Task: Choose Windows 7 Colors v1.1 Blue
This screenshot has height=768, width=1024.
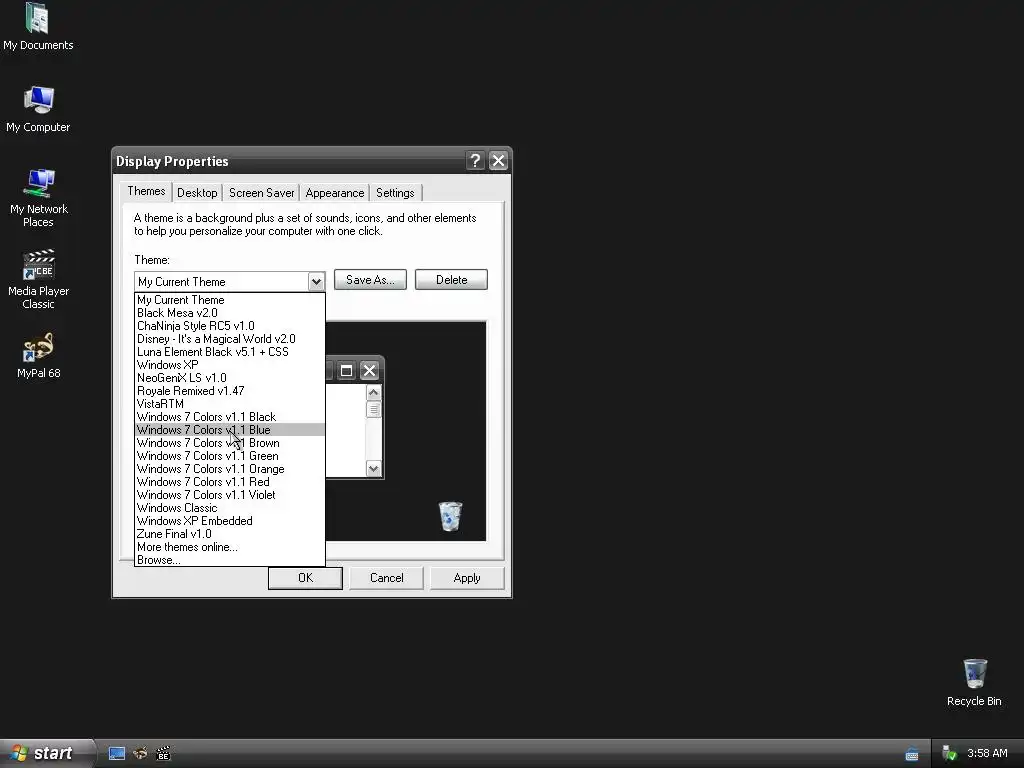Action: (x=230, y=430)
